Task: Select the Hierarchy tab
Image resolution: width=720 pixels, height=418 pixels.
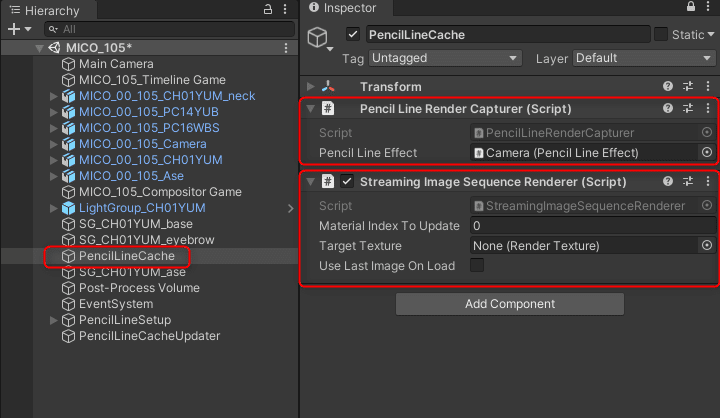Action: [x=50, y=9]
